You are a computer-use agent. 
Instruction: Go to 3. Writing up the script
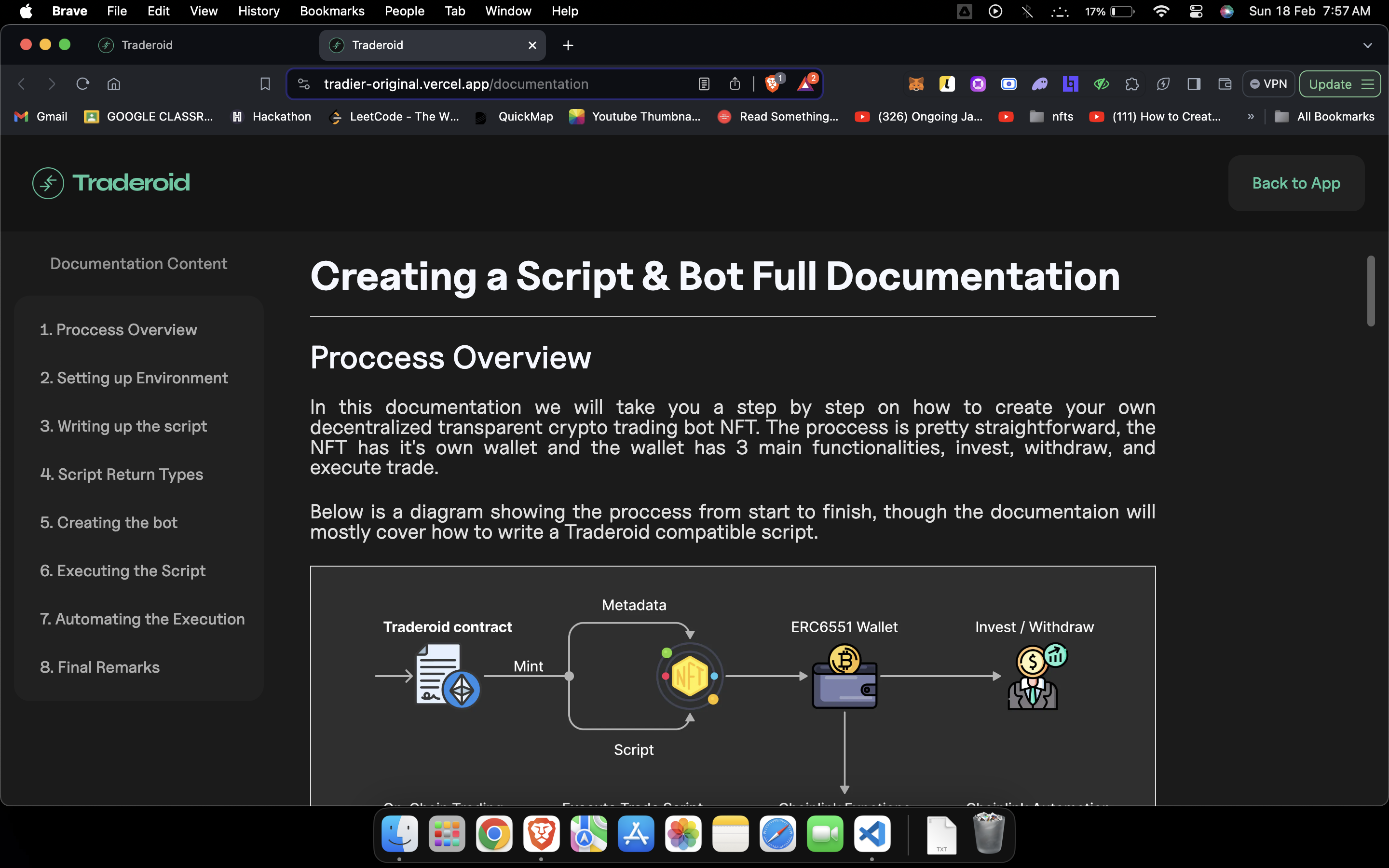click(123, 426)
